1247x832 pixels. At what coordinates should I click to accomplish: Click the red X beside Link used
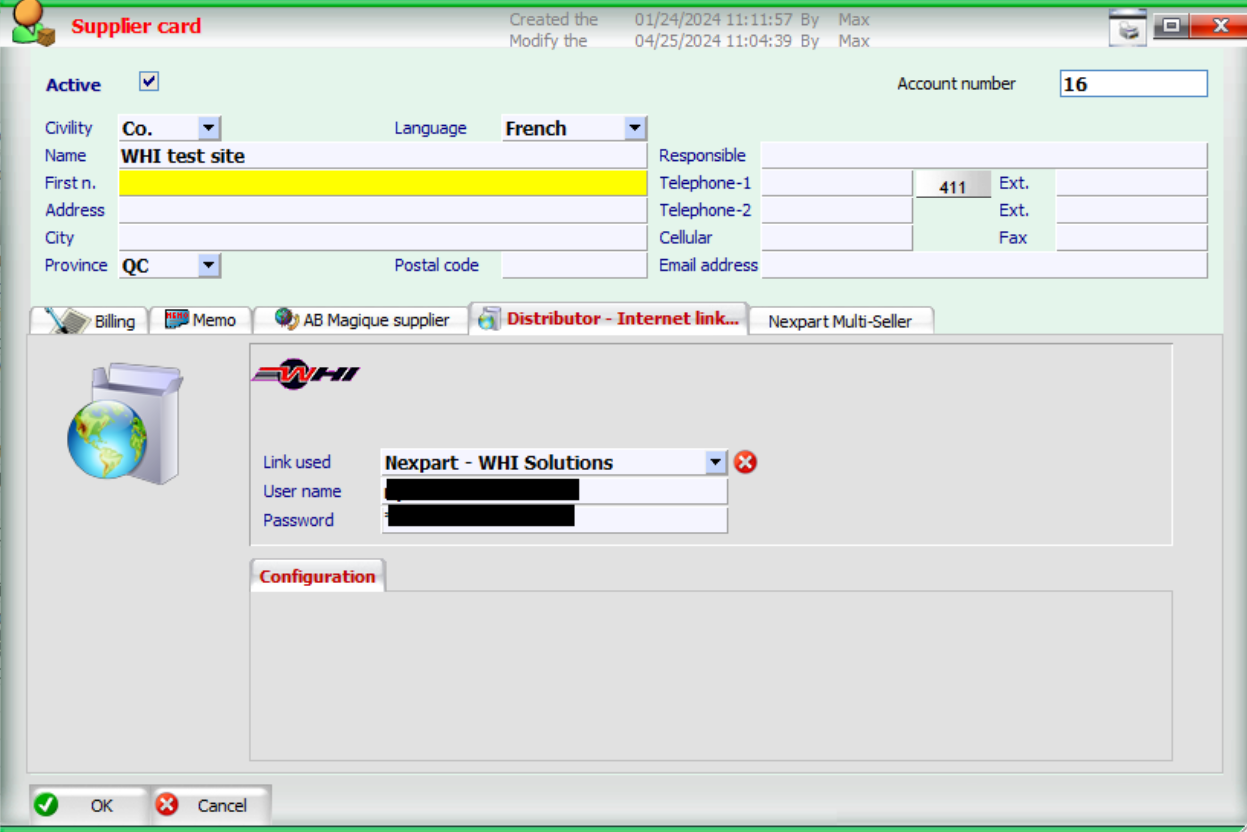click(x=745, y=462)
